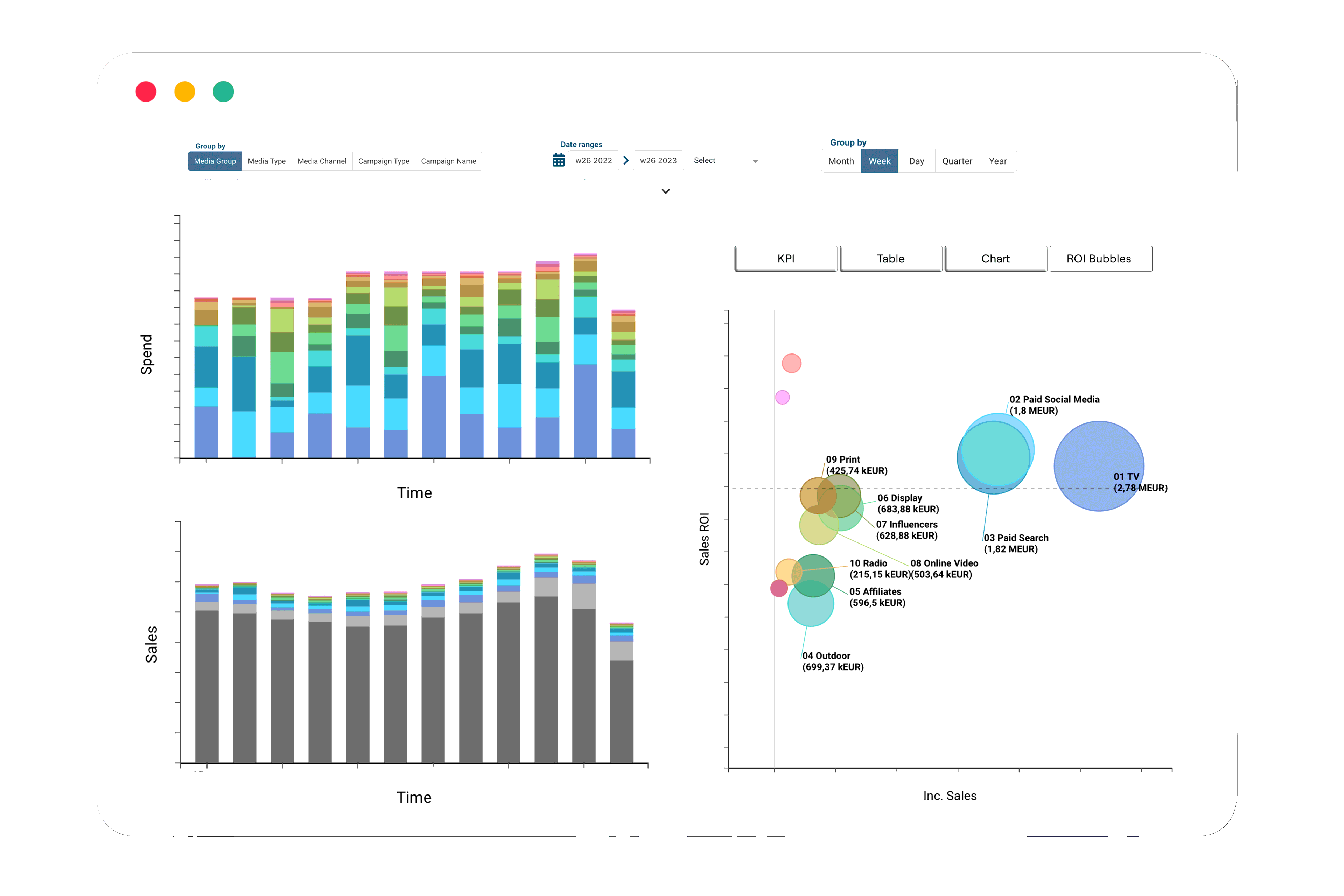Select the 01 TV bubble
Image resolution: width=1344 pixels, height=896 pixels.
tap(1099, 466)
